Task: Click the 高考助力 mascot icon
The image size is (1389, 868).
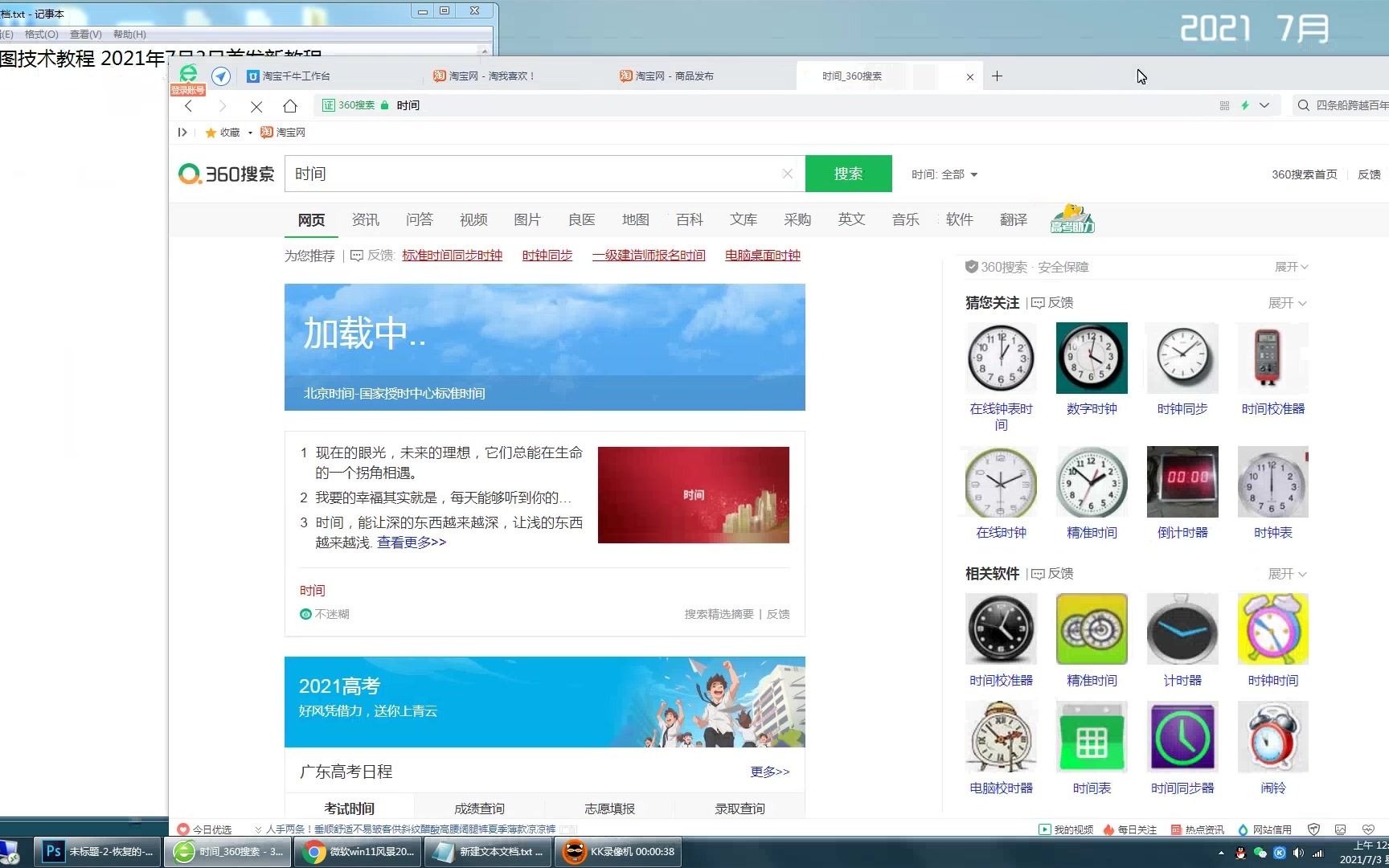Action: point(1072,219)
